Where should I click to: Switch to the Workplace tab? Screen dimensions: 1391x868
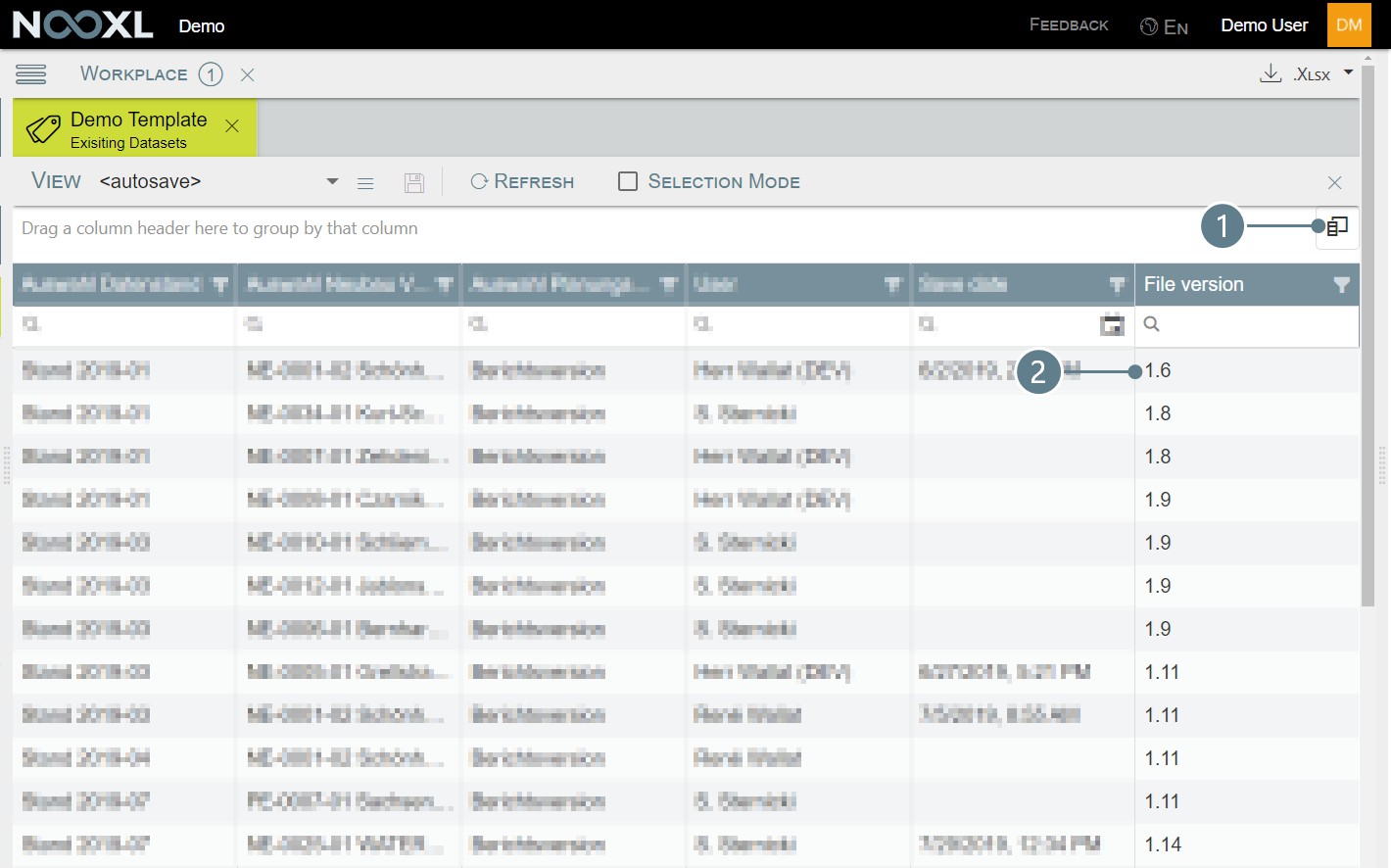tap(133, 74)
